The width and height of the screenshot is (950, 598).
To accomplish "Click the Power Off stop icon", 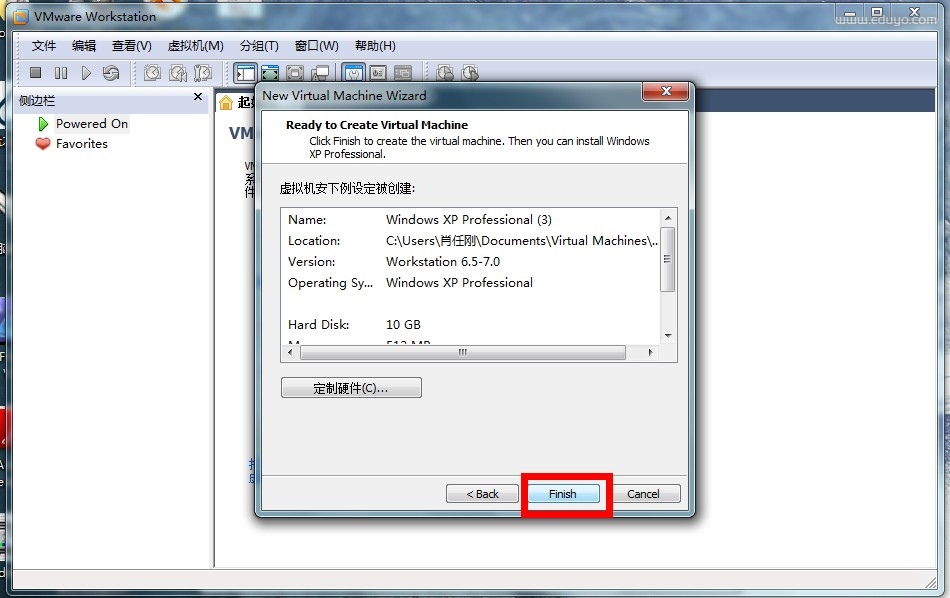I will (x=35, y=73).
